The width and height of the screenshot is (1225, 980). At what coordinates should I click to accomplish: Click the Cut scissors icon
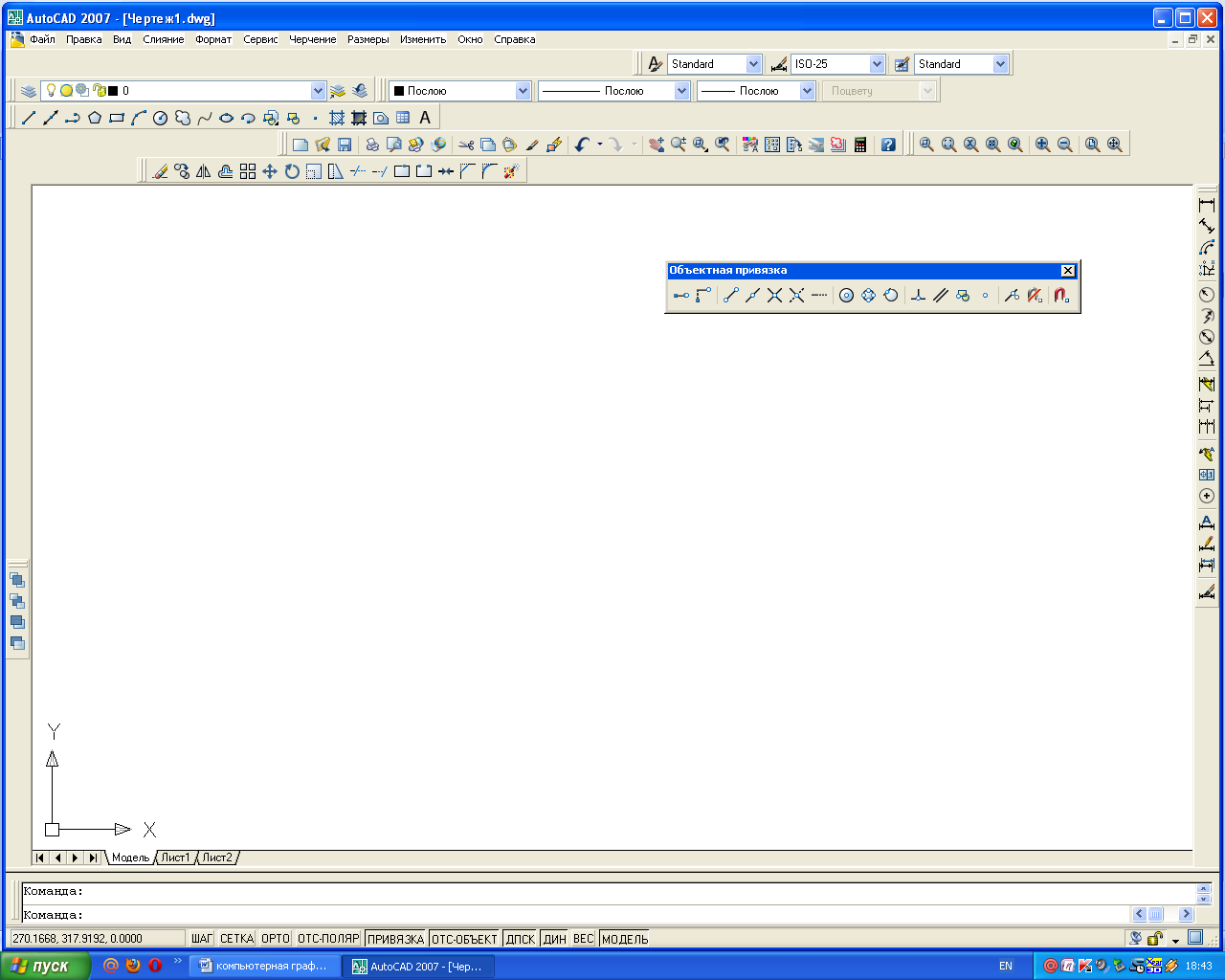(x=466, y=145)
